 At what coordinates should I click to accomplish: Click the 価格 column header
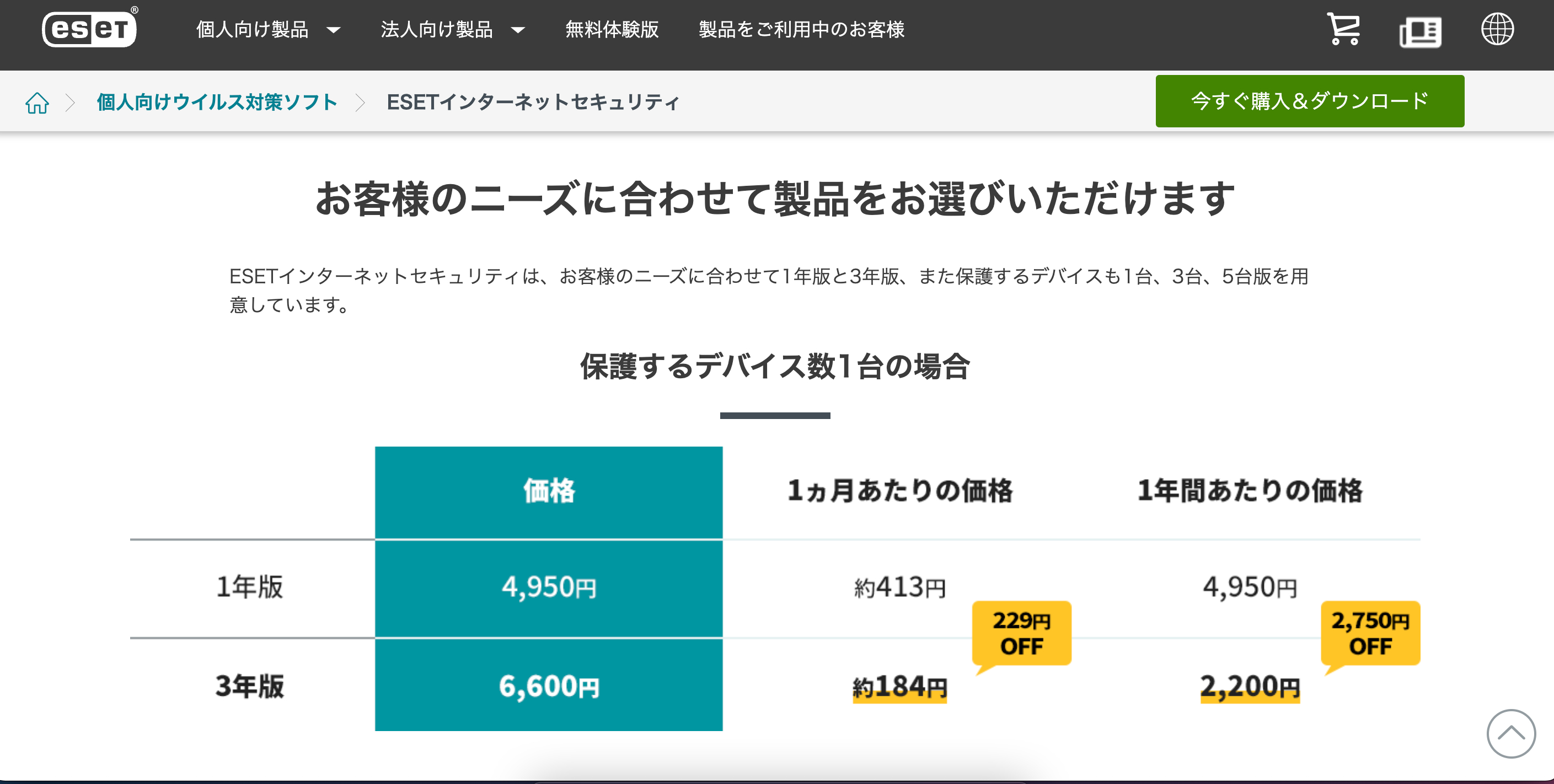click(x=548, y=491)
